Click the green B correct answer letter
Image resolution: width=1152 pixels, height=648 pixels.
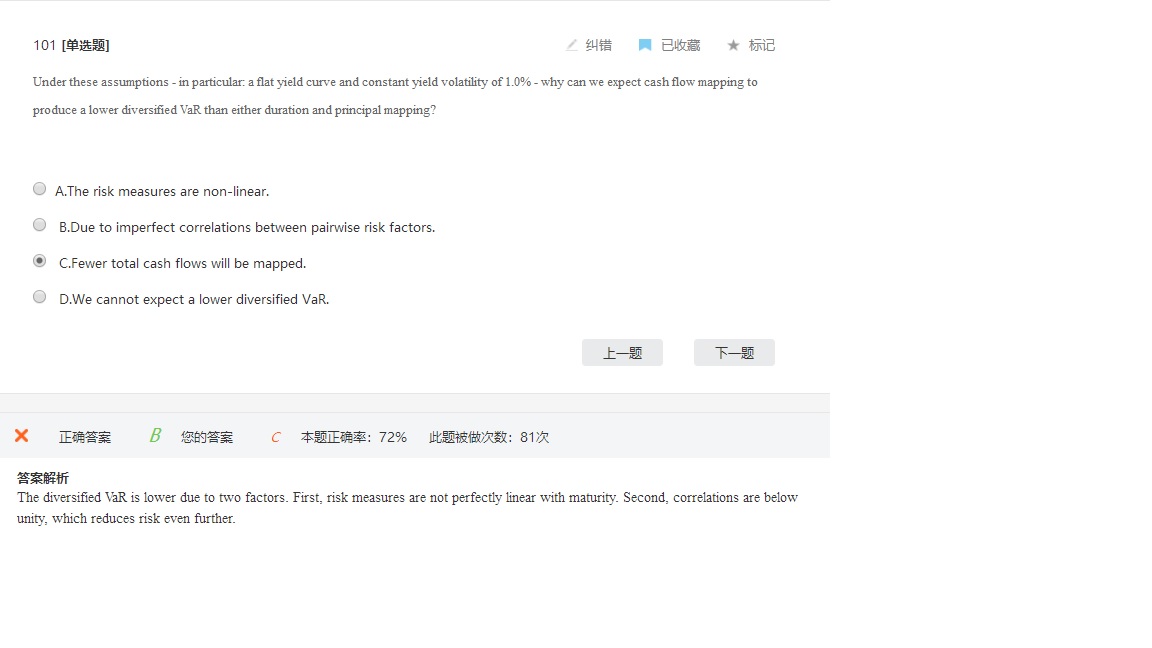coord(155,435)
